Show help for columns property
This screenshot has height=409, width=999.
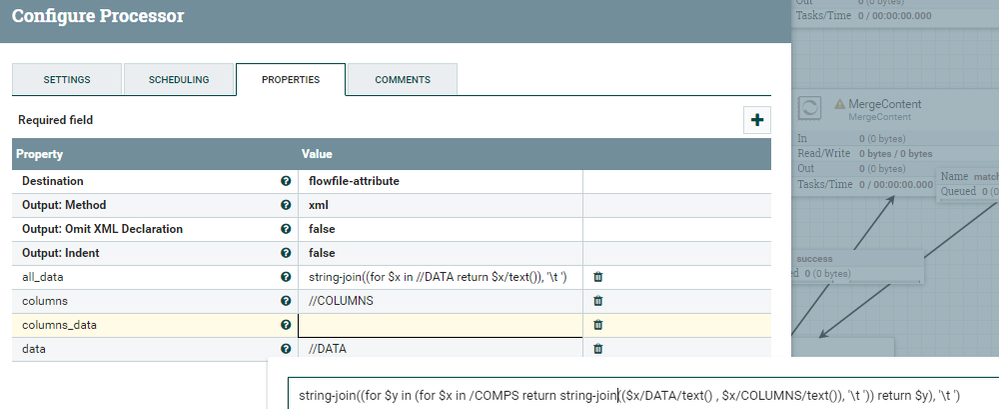(286, 301)
